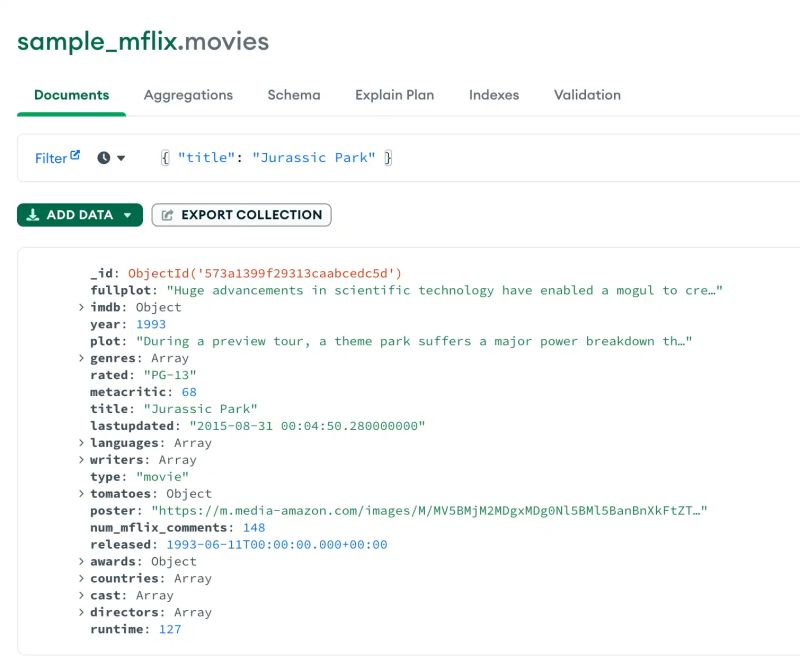
Task: Expand the awards Object field
Action: [82, 561]
